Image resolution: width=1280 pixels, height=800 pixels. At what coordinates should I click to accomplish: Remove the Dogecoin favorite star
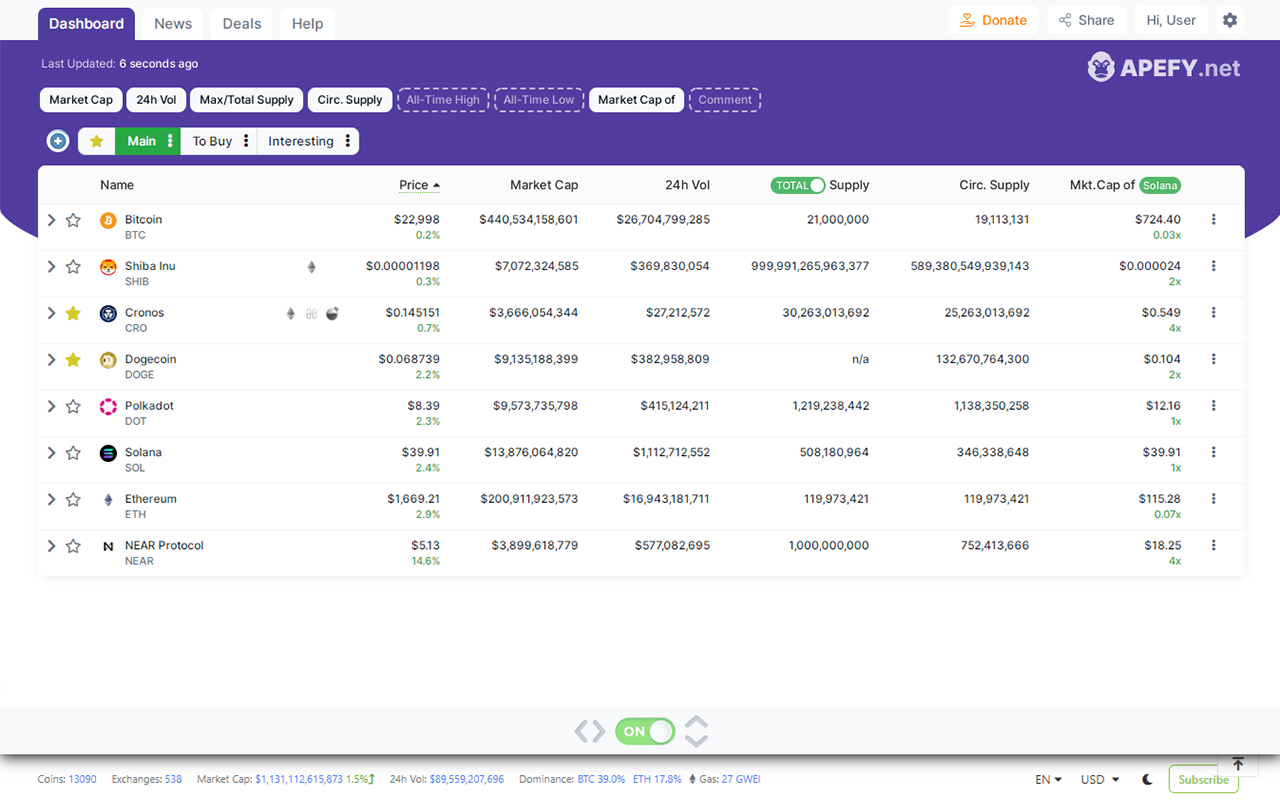pyautogui.click(x=73, y=360)
